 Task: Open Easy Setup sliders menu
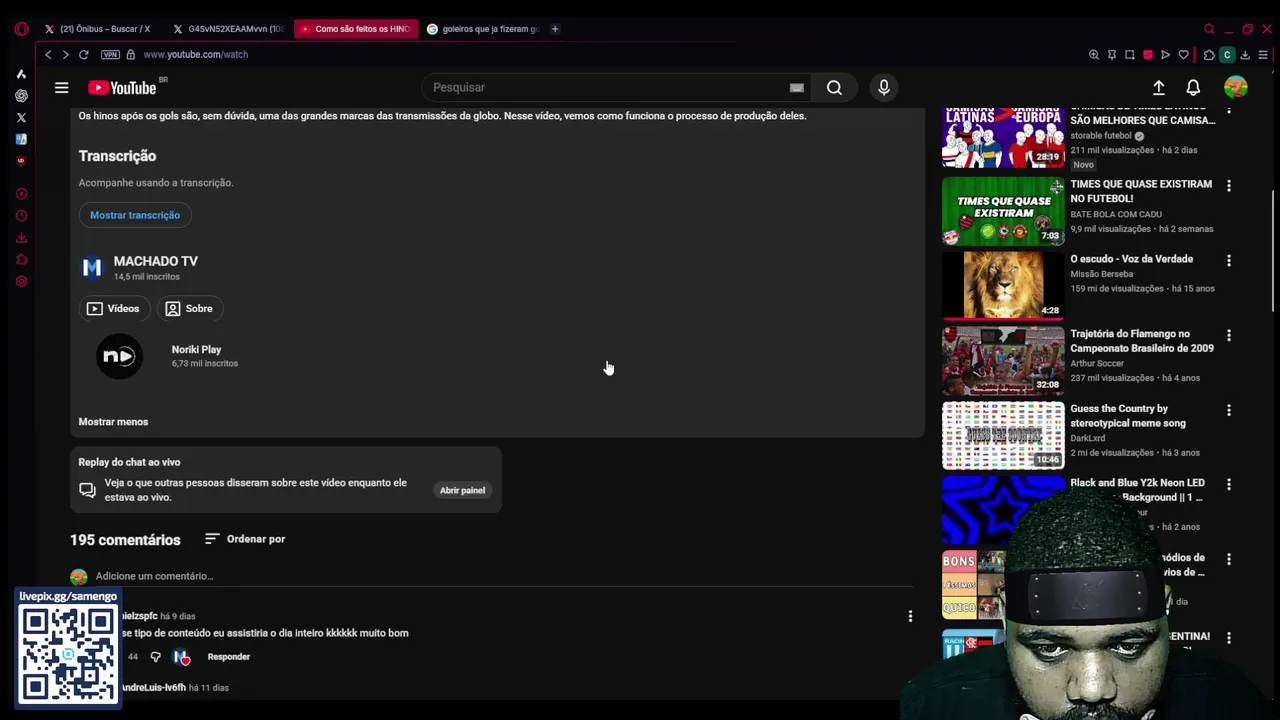[x=1264, y=55]
